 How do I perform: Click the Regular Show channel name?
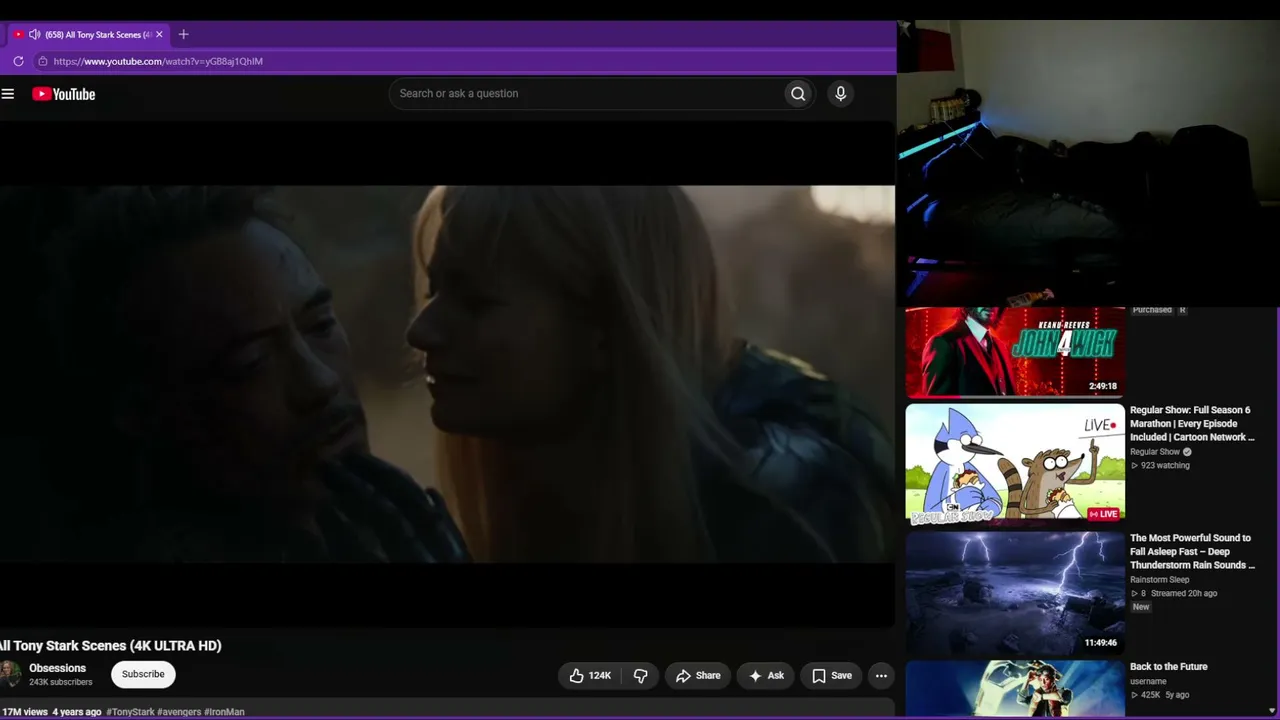coord(1155,452)
